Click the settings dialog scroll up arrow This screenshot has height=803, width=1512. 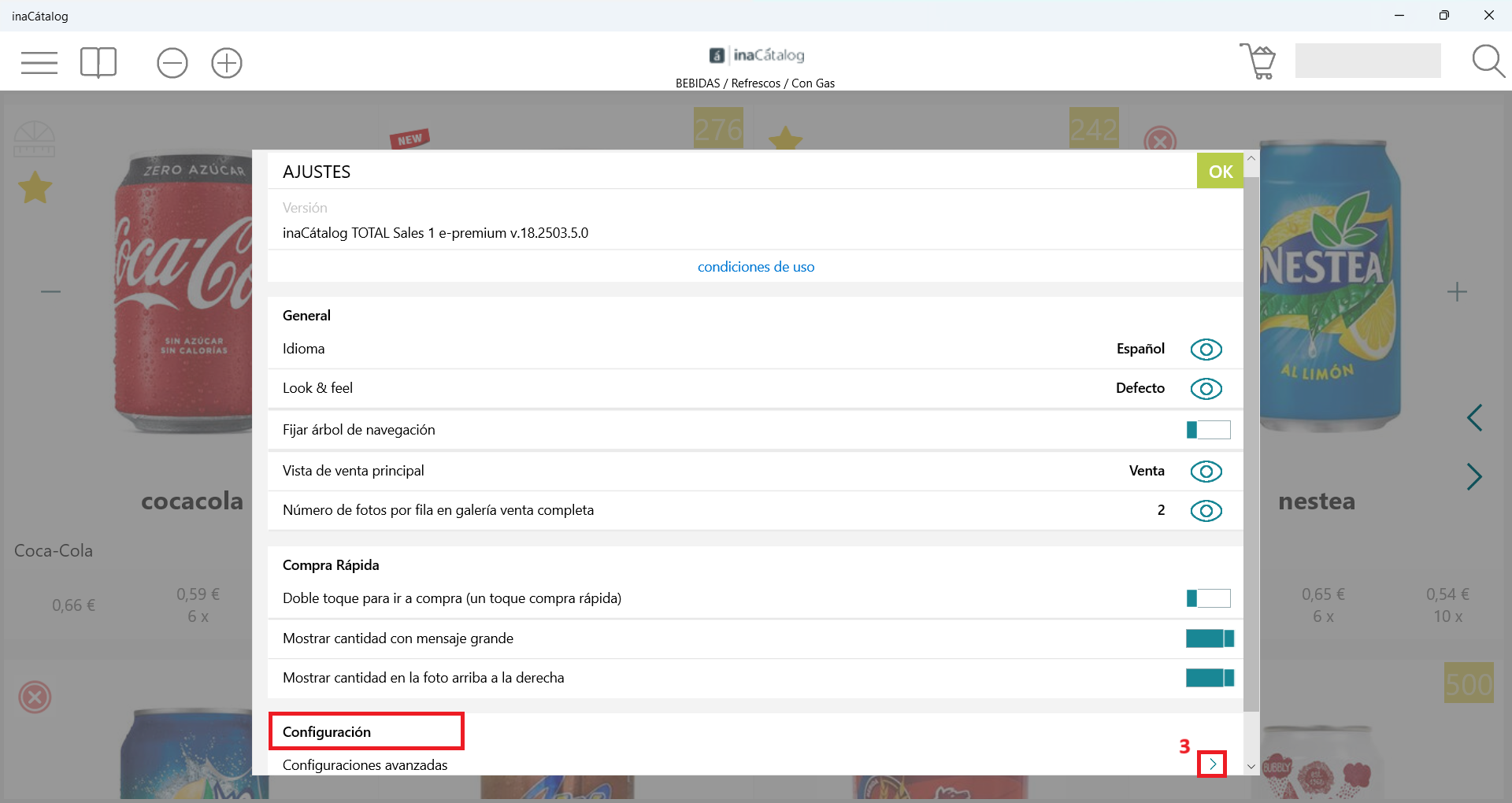pos(1251,159)
